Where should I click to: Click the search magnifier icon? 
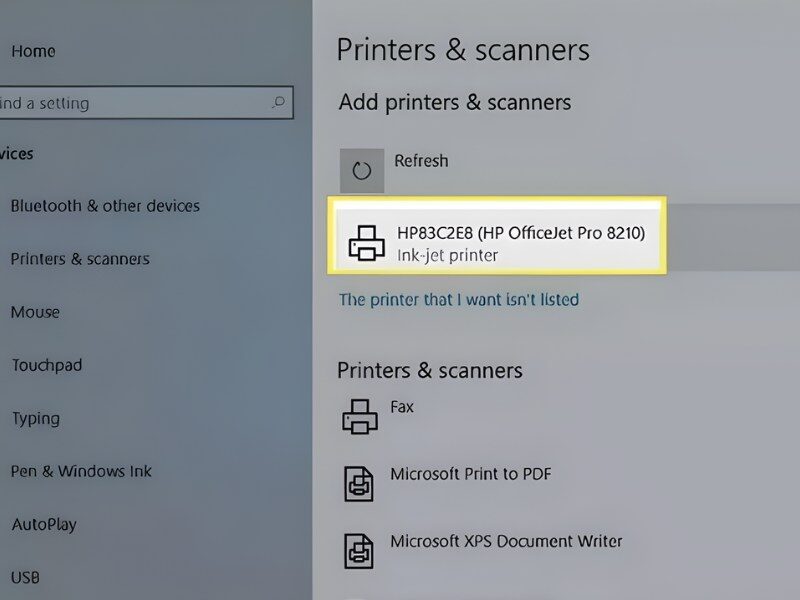point(280,102)
